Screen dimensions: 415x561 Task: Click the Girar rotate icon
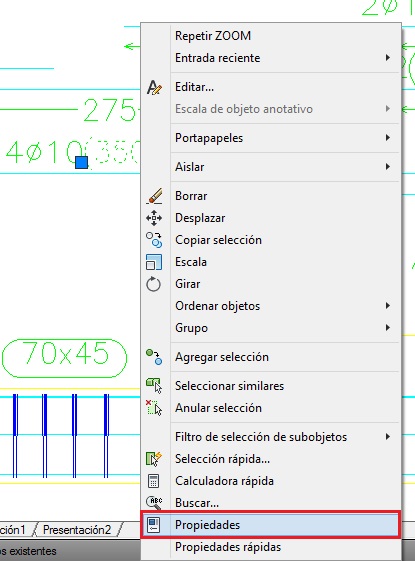(x=154, y=284)
